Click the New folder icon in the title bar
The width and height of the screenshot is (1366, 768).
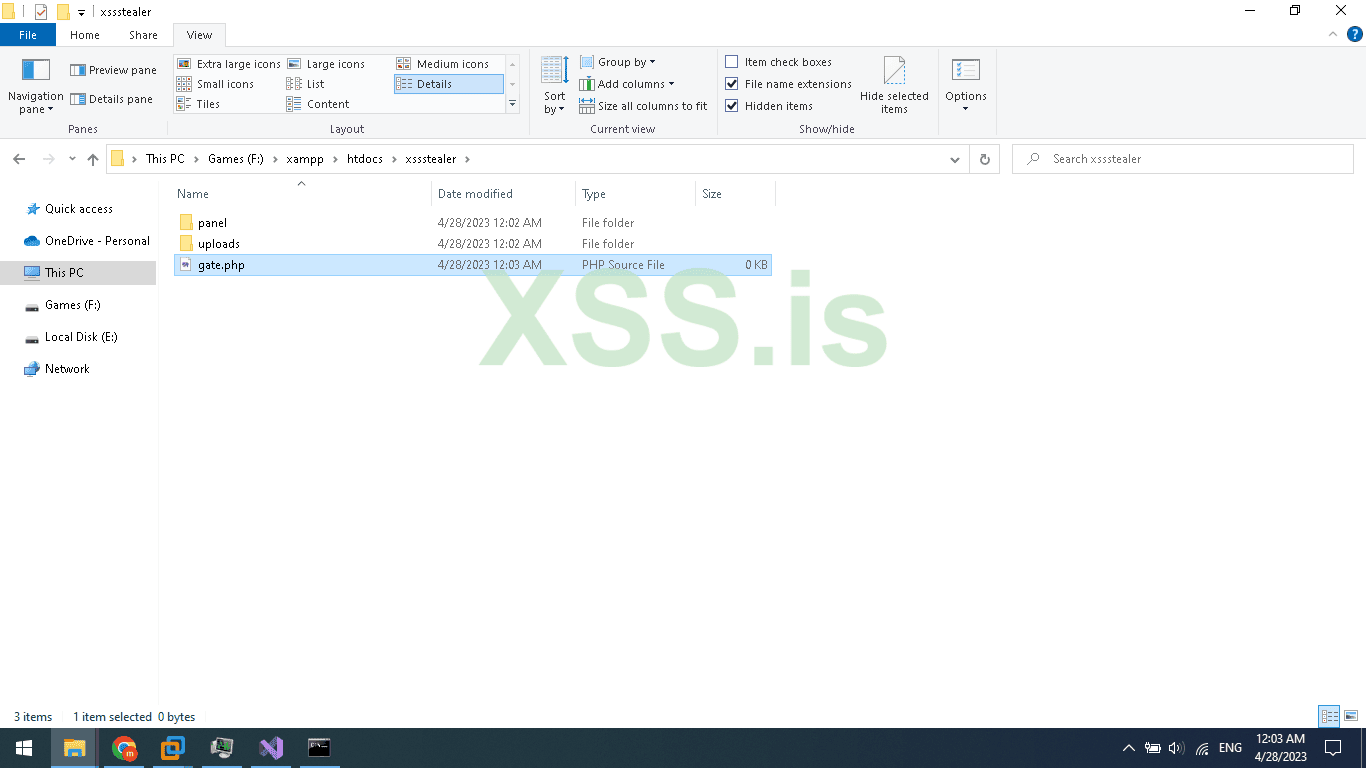(63, 12)
